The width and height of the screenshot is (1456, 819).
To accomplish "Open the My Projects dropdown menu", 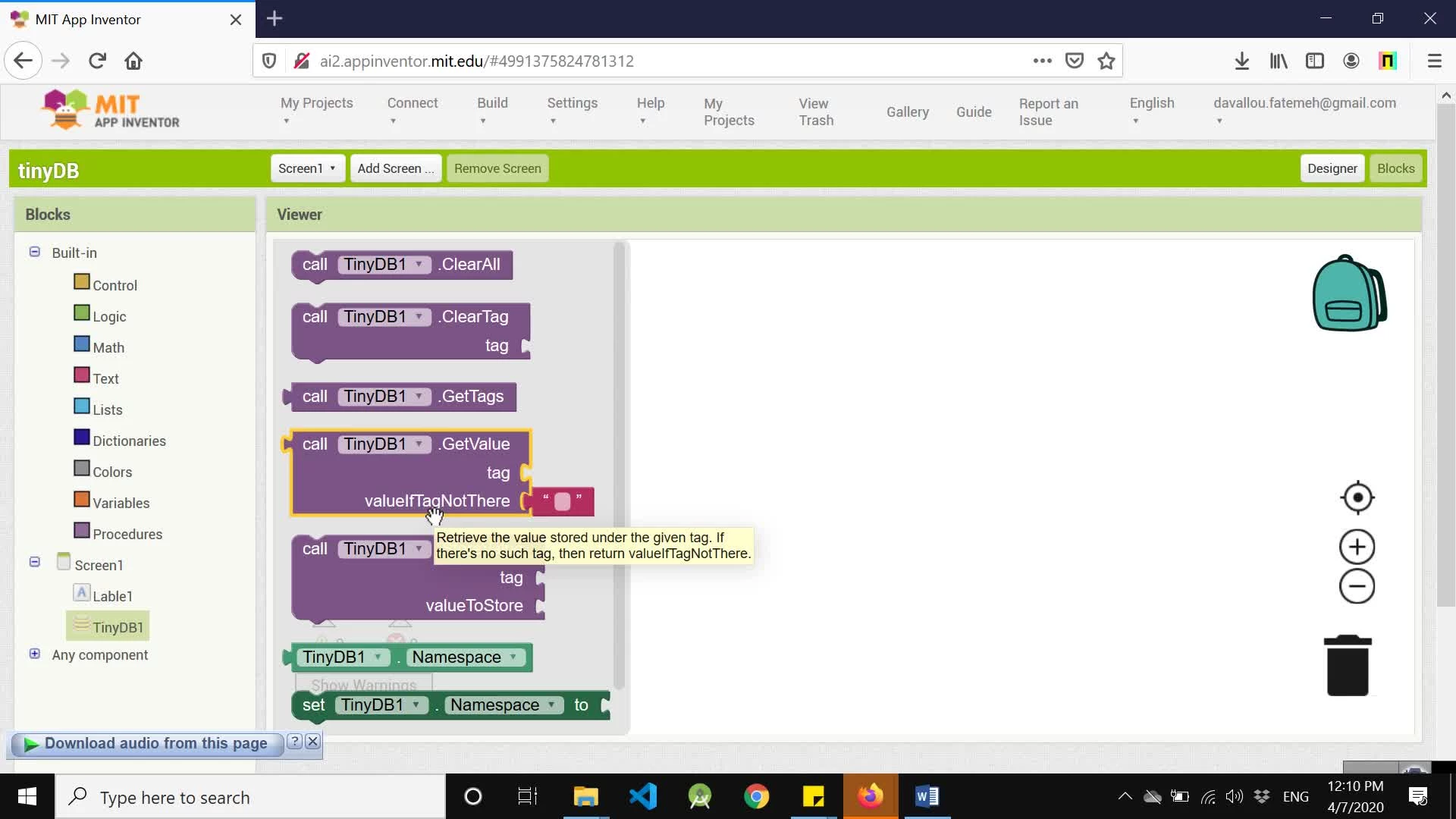I will coord(316,111).
